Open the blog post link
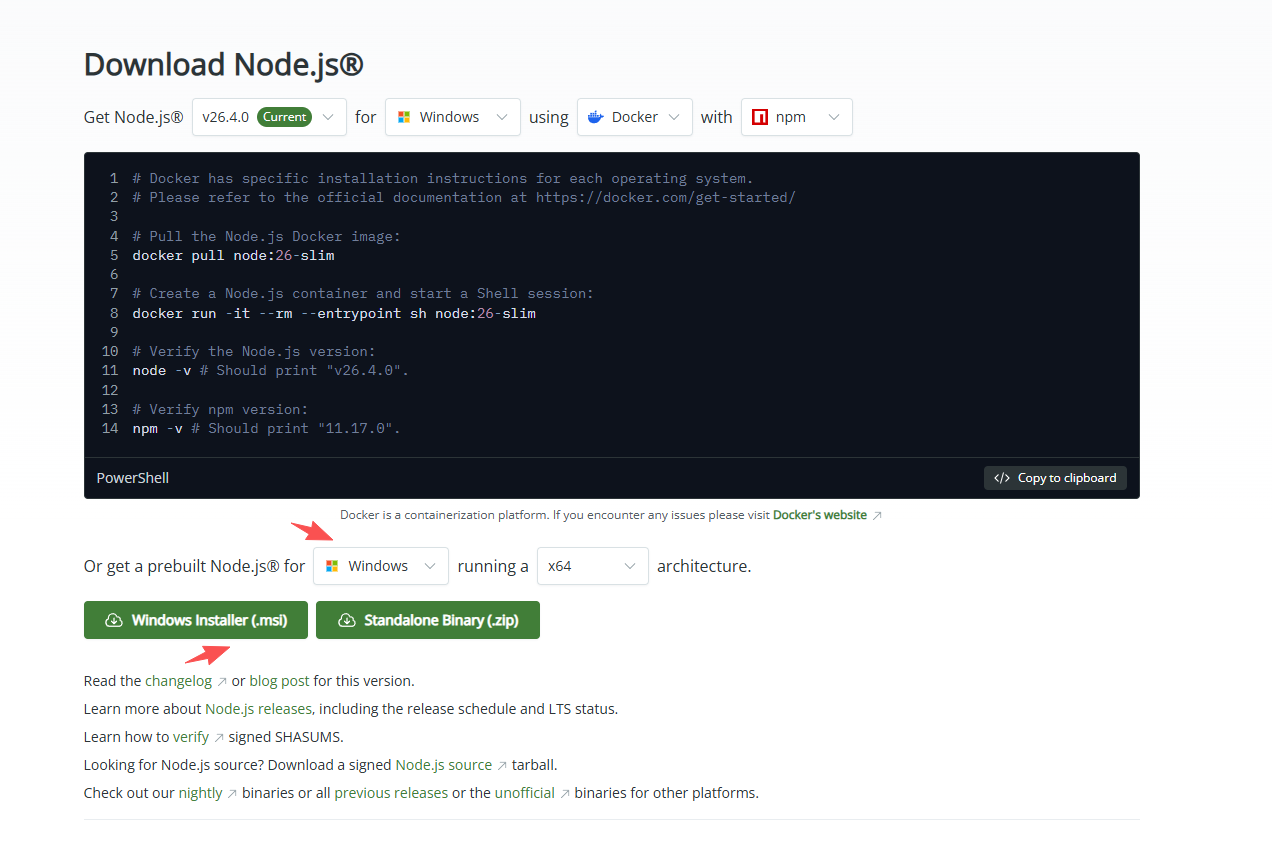Image resolution: width=1272 pixels, height=851 pixels. point(279,681)
